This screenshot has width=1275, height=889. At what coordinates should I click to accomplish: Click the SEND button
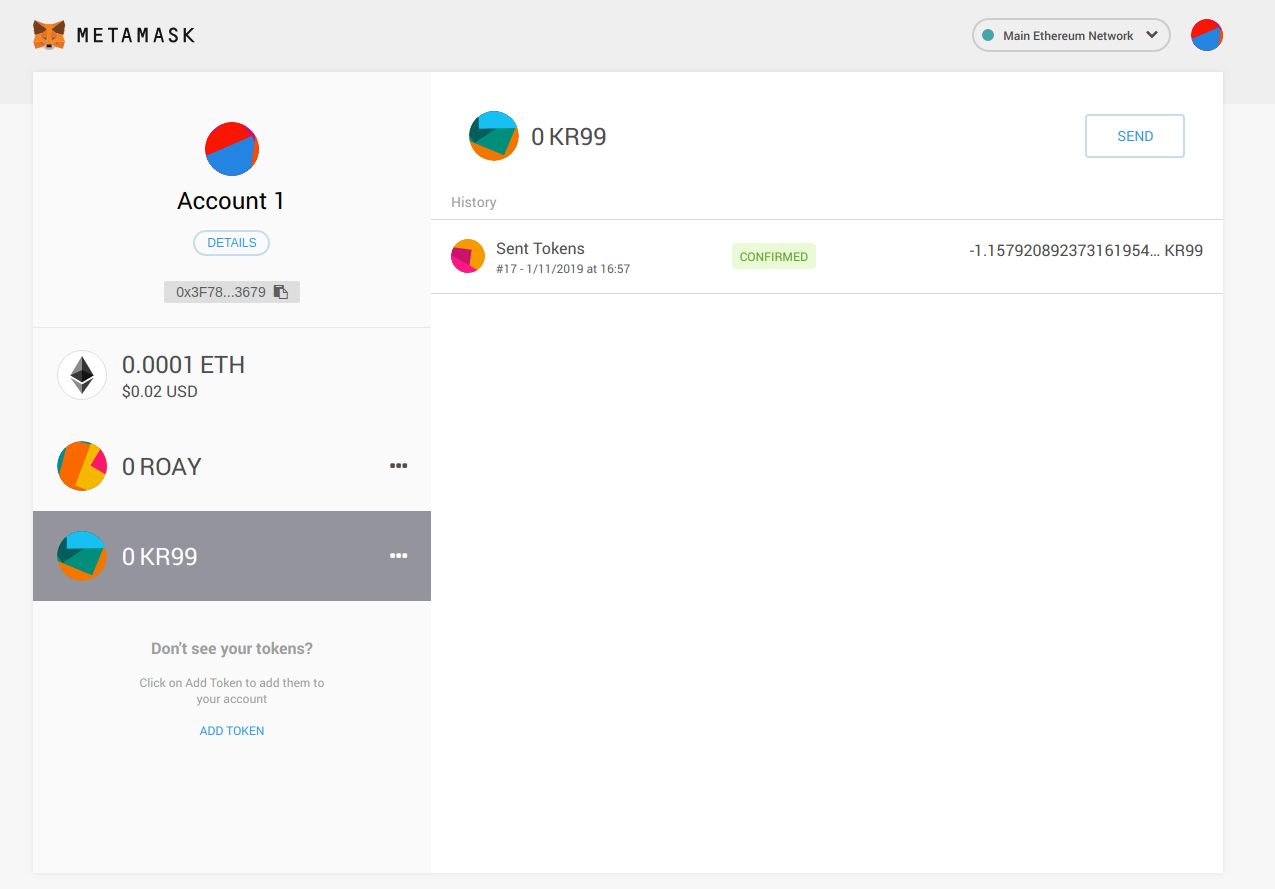click(1135, 136)
